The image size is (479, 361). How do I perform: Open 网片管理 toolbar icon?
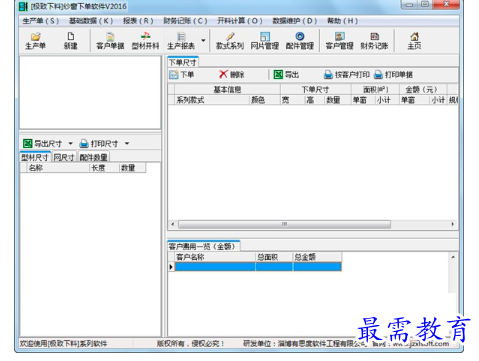click(x=265, y=41)
